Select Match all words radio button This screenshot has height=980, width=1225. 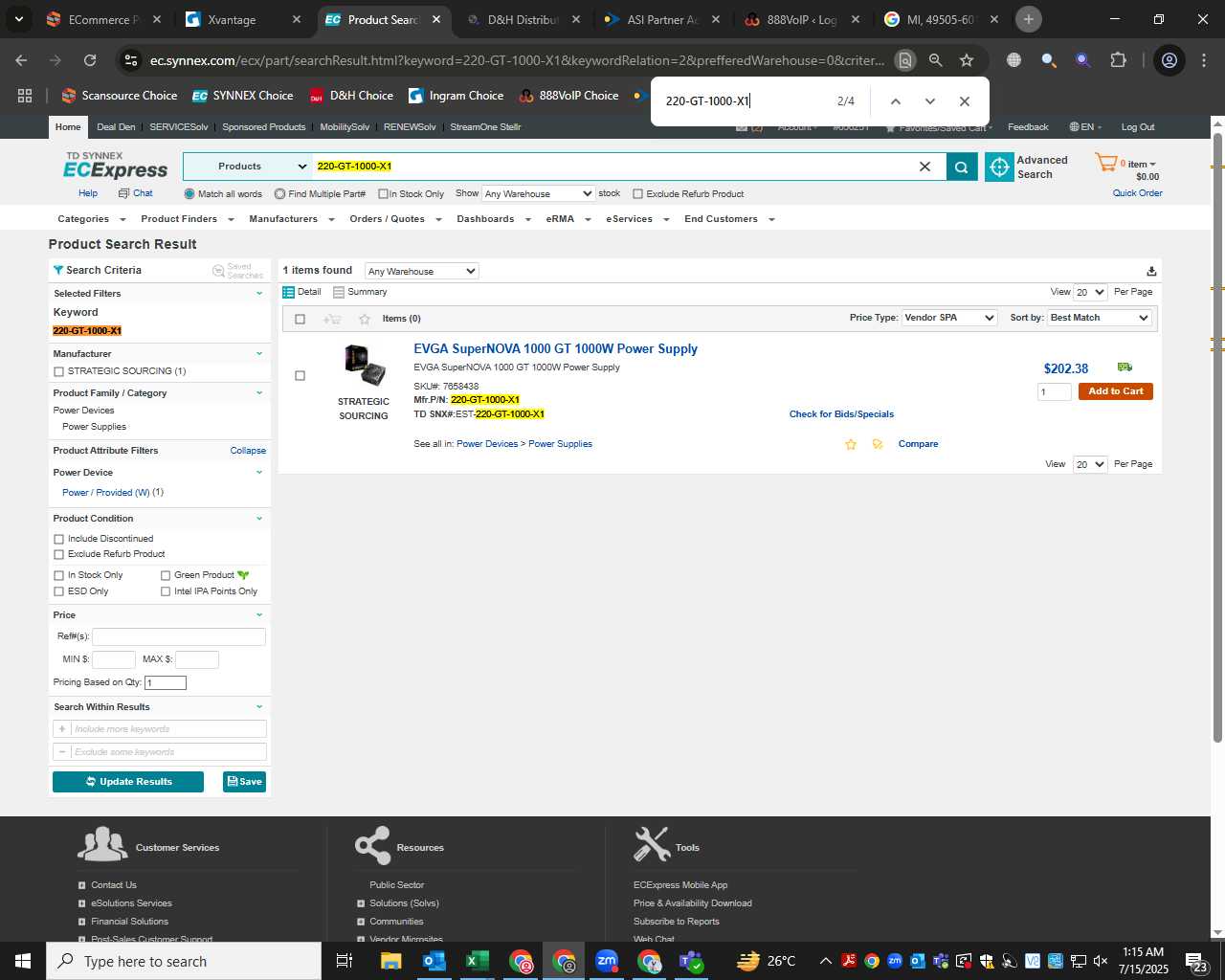(189, 194)
